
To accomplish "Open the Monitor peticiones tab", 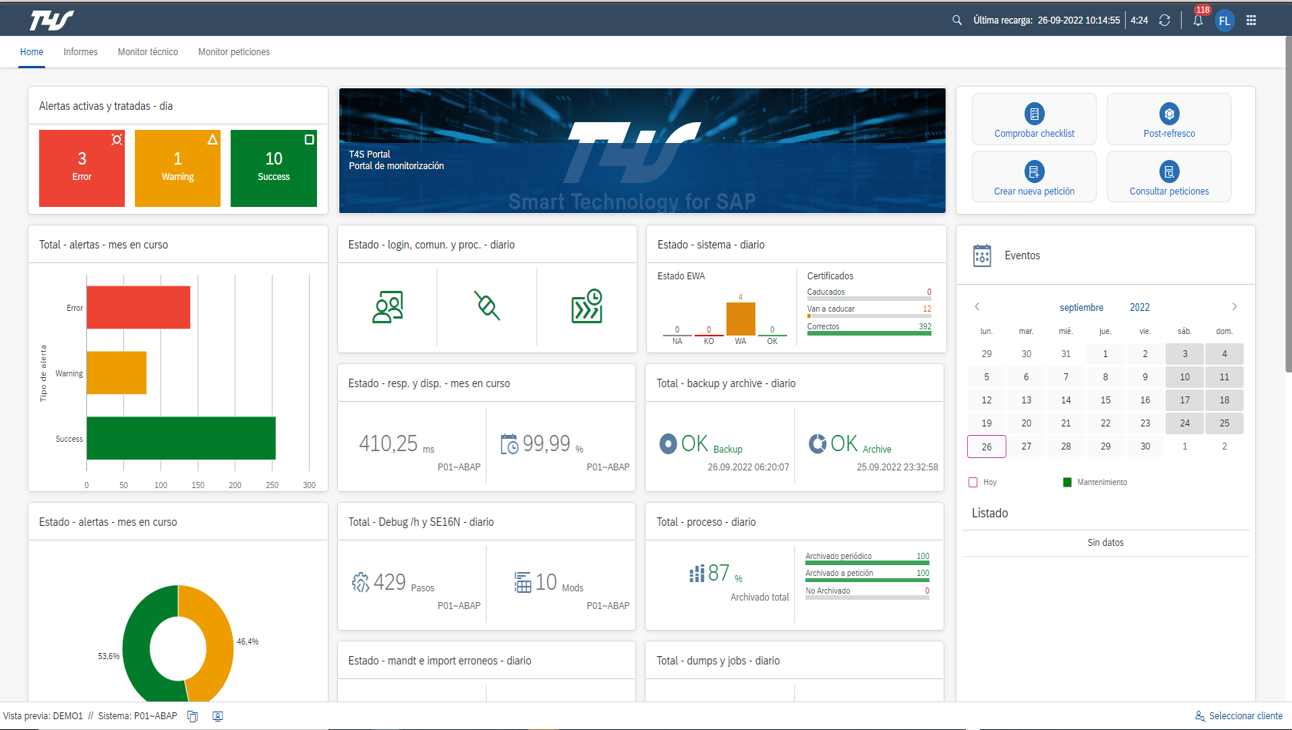I will pyautogui.click(x=234, y=52).
